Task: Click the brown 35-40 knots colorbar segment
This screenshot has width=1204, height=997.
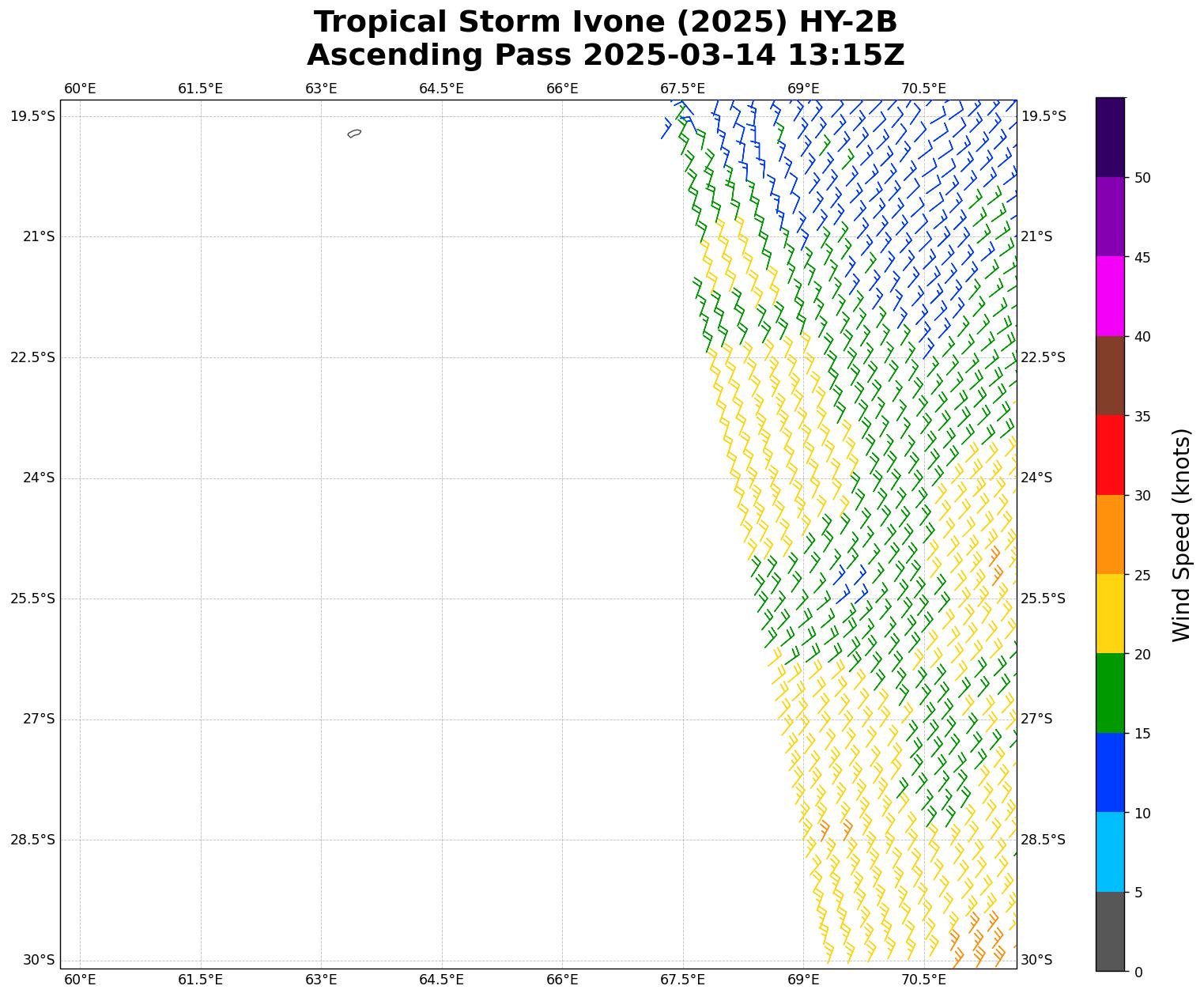Action: 1110,376
